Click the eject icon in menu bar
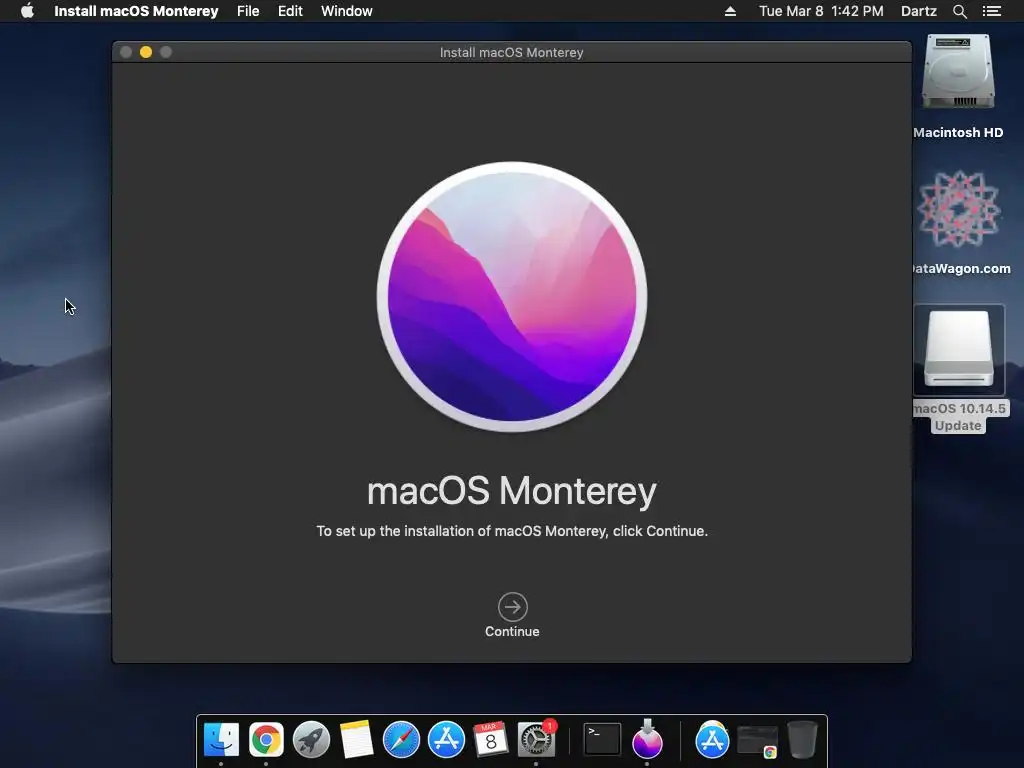This screenshot has height=768, width=1024. pyautogui.click(x=730, y=11)
